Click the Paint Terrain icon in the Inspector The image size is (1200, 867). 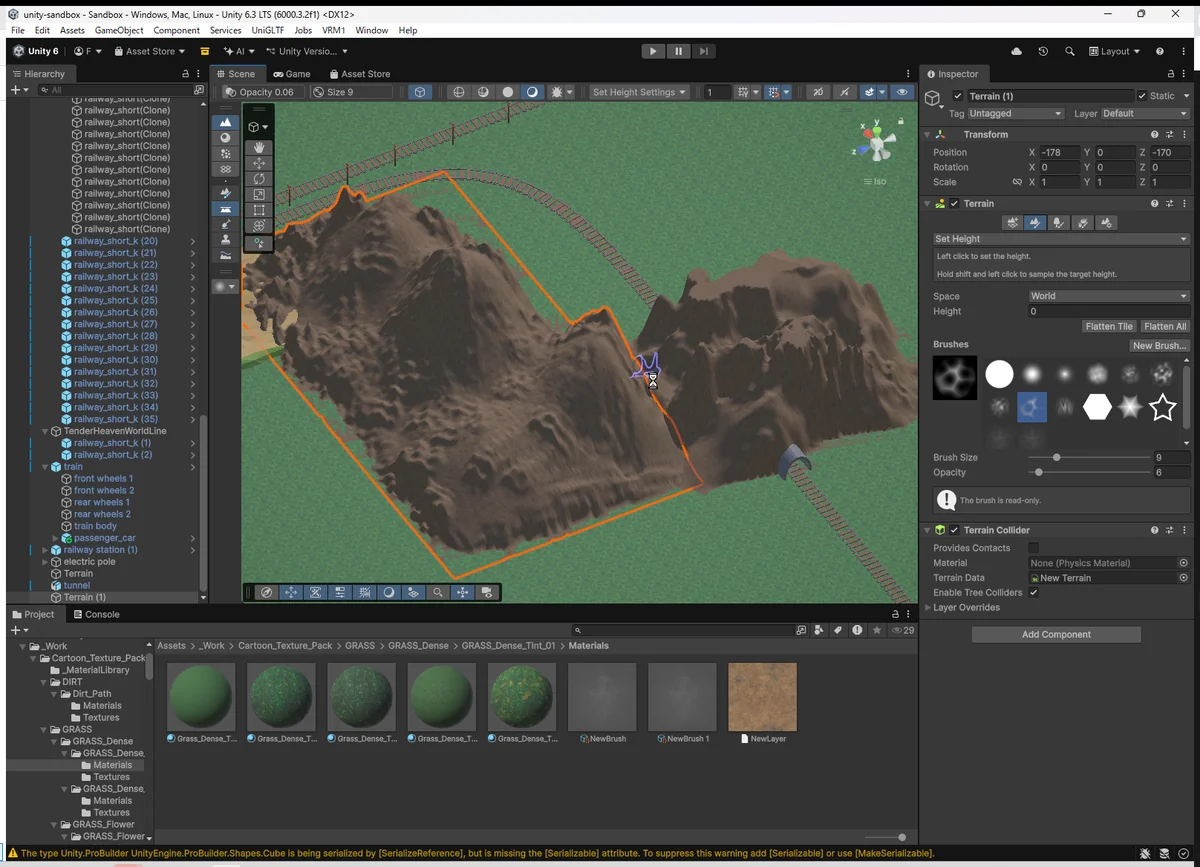click(1036, 223)
